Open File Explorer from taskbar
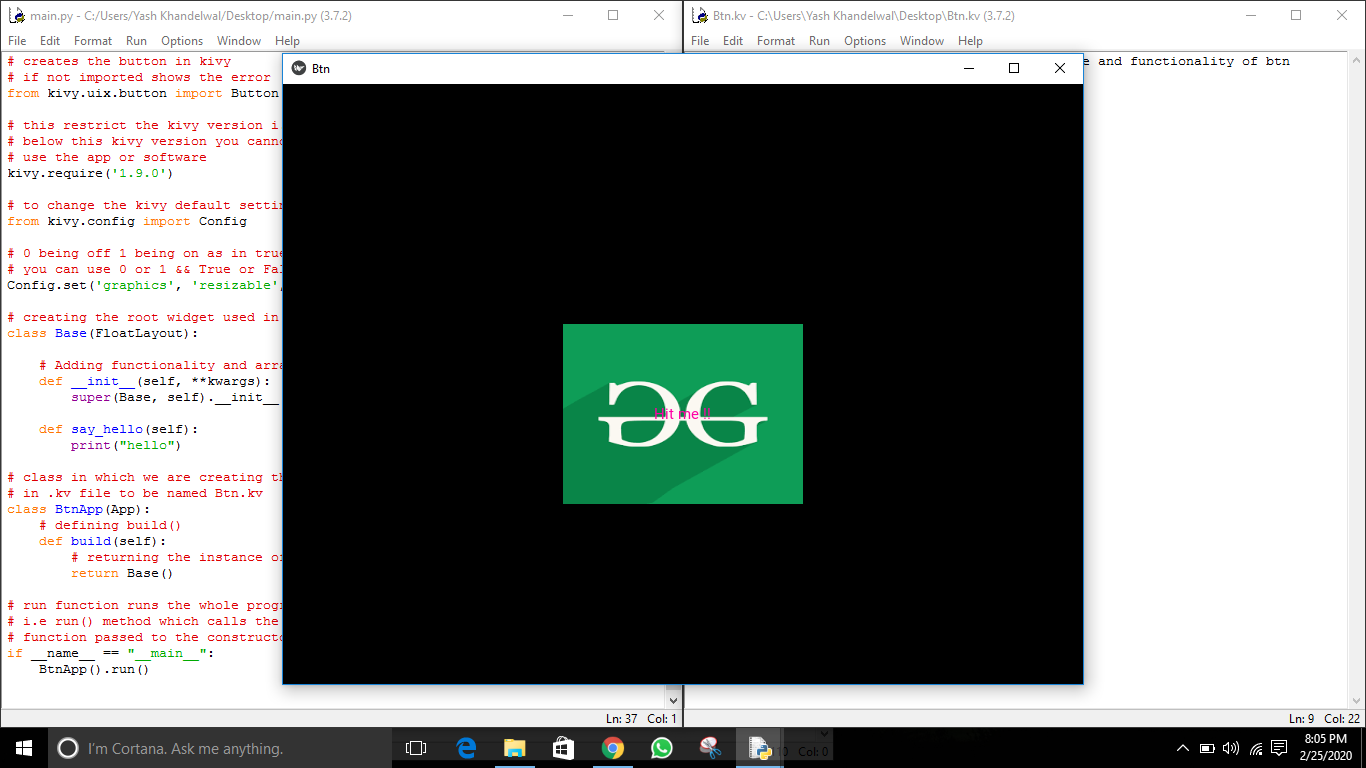1366x768 pixels. point(515,748)
